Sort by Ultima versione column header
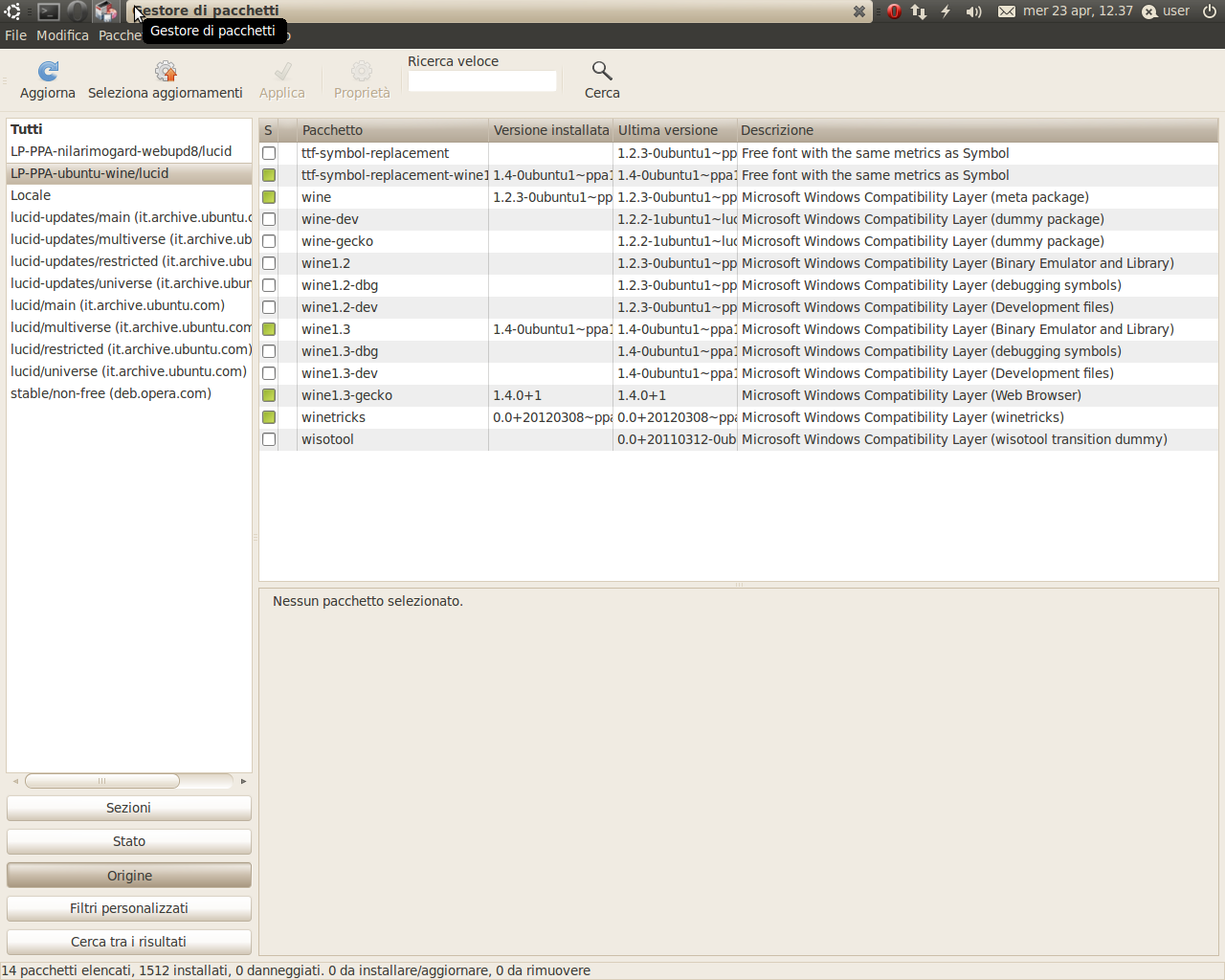This screenshot has height=980, width=1225. (x=675, y=130)
